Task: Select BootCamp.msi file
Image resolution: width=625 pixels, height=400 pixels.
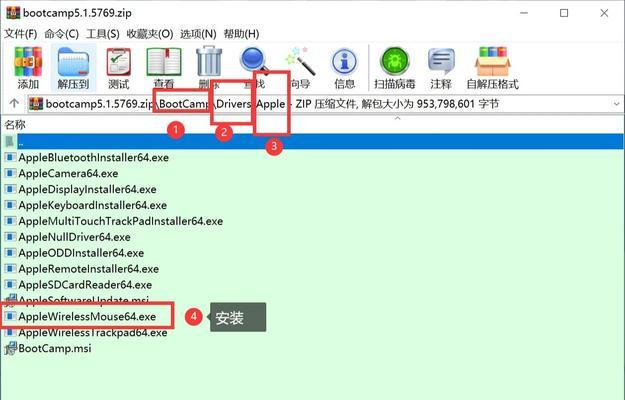Action: point(55,349)
